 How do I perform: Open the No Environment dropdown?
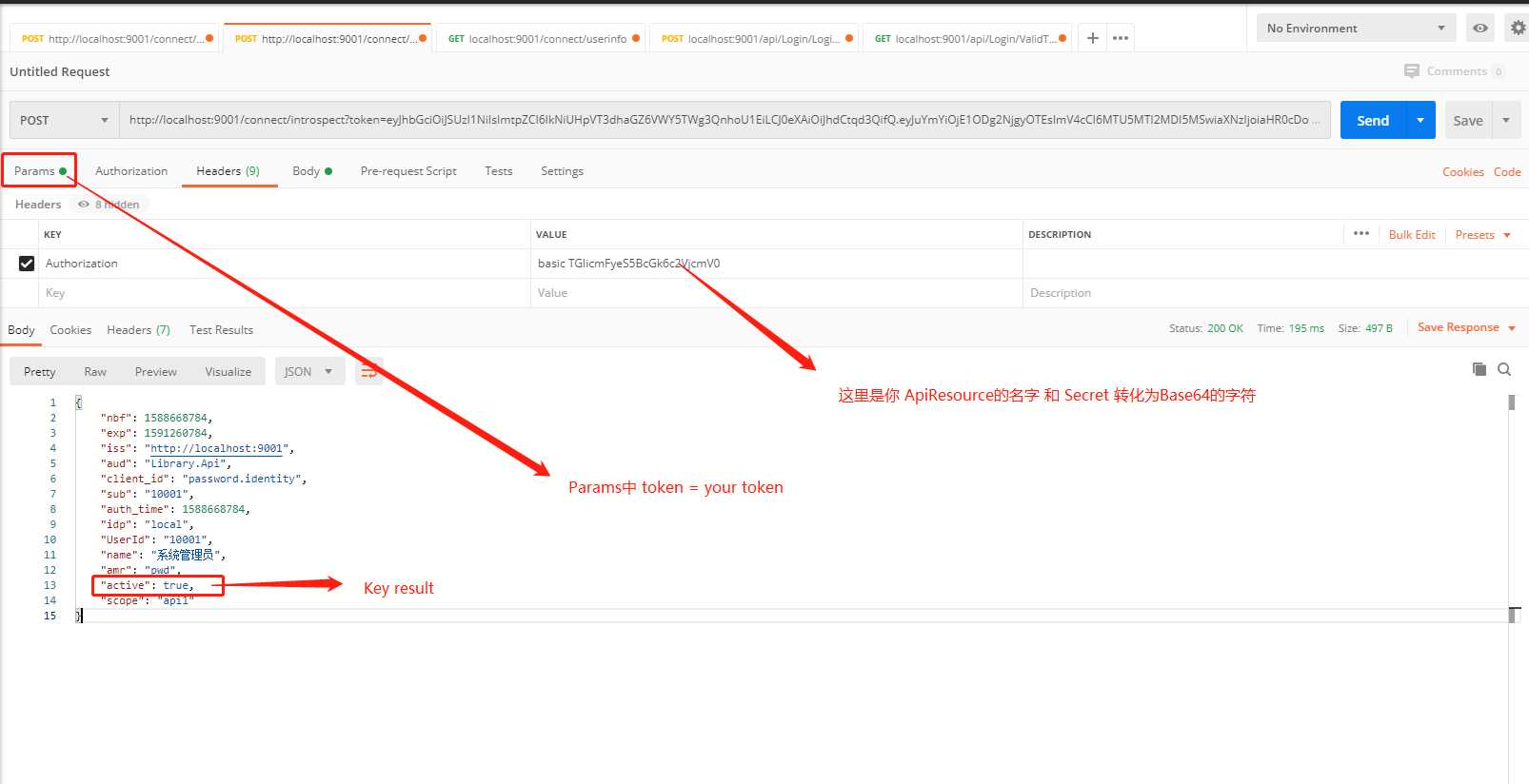tap(1356, 29)
